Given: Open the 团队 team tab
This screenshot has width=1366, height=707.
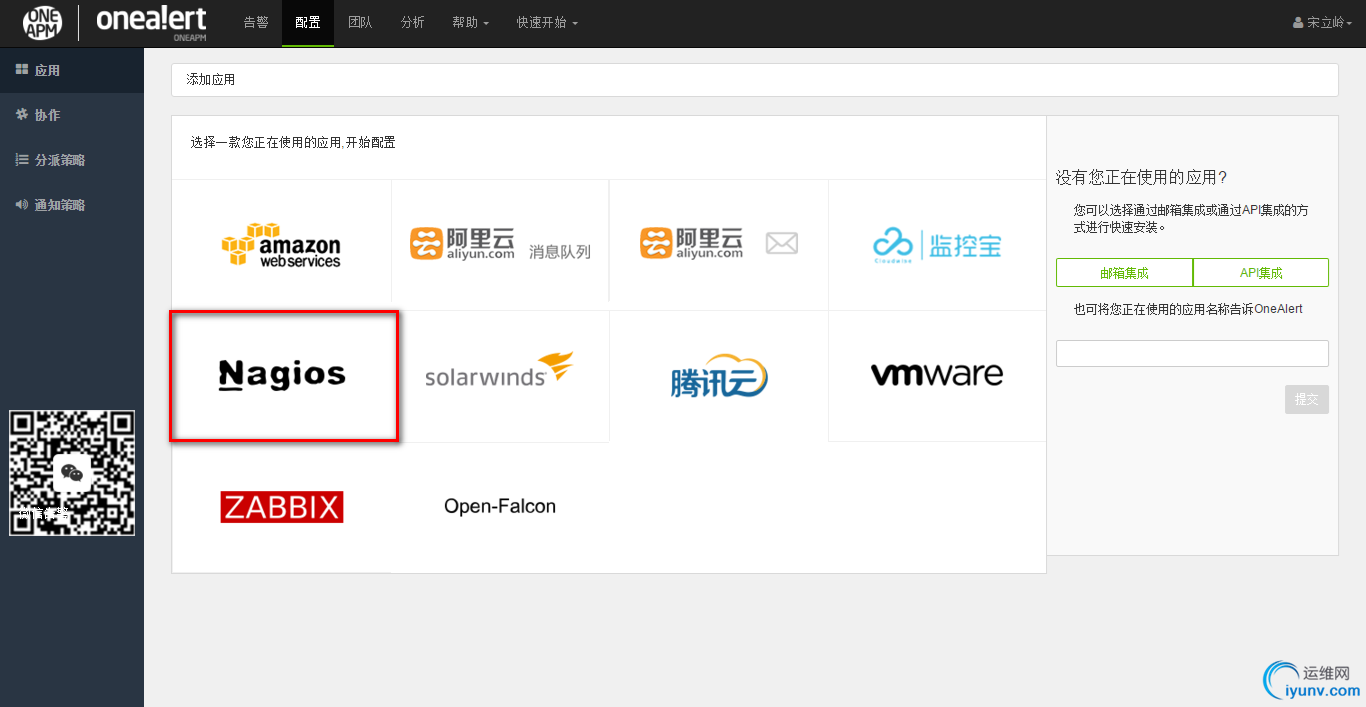Looking at the screenshot, I should click(360, 22).
